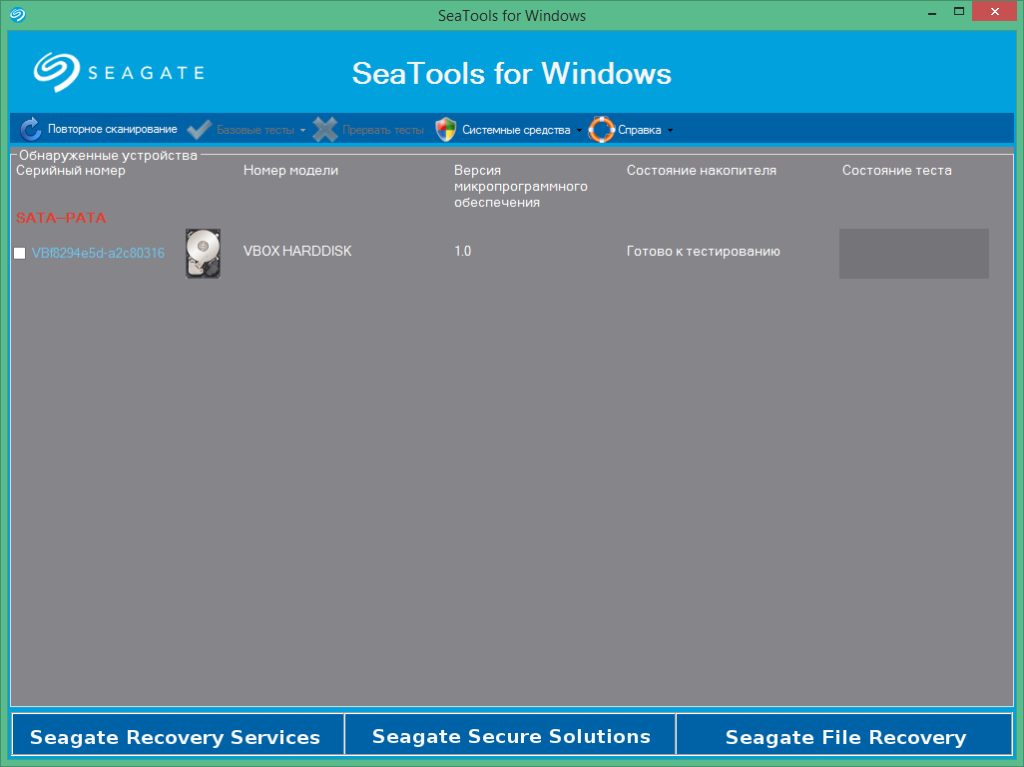Tick the checkbox for the VBOX drive
Image resolution: width=1024 pixels, height=767 pixels.
click(19, 254)
